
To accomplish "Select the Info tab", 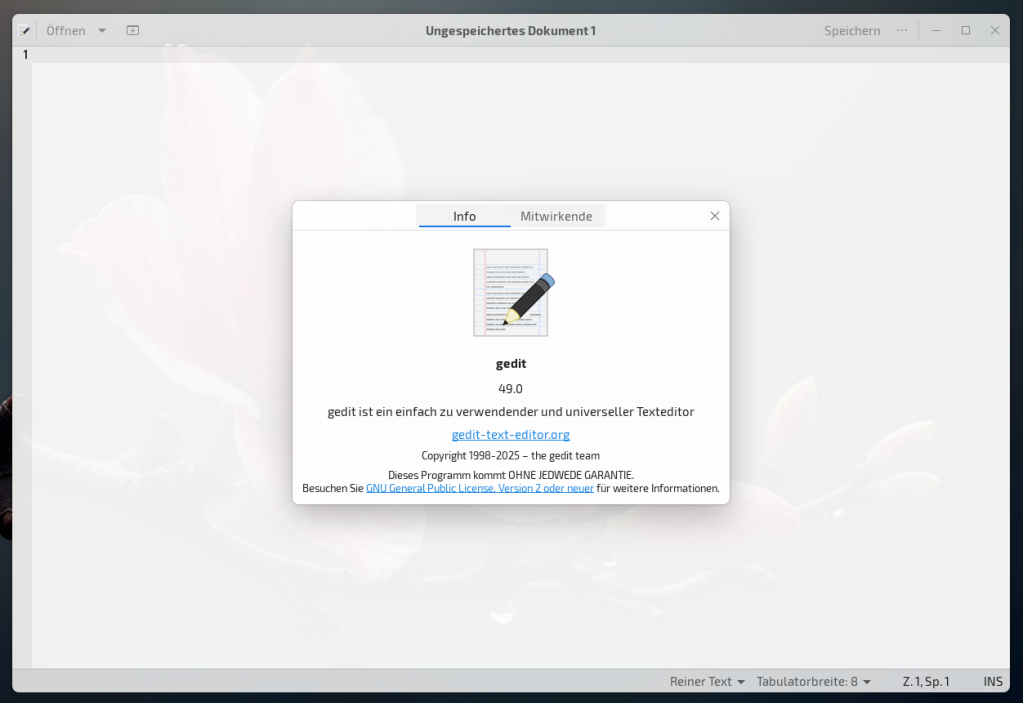I will [464, 216].
